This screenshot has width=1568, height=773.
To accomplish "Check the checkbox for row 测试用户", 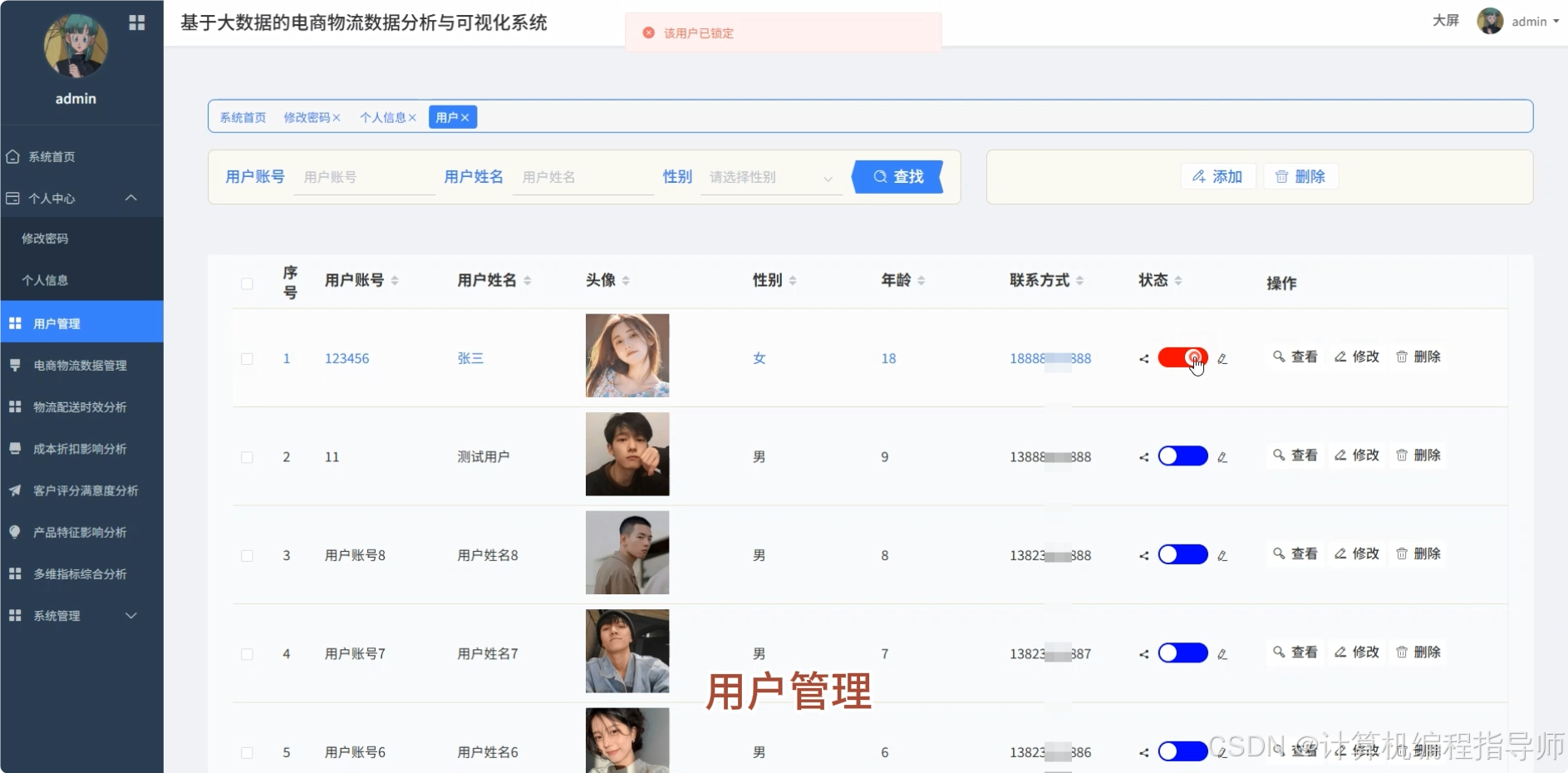I will coord(247,457).
